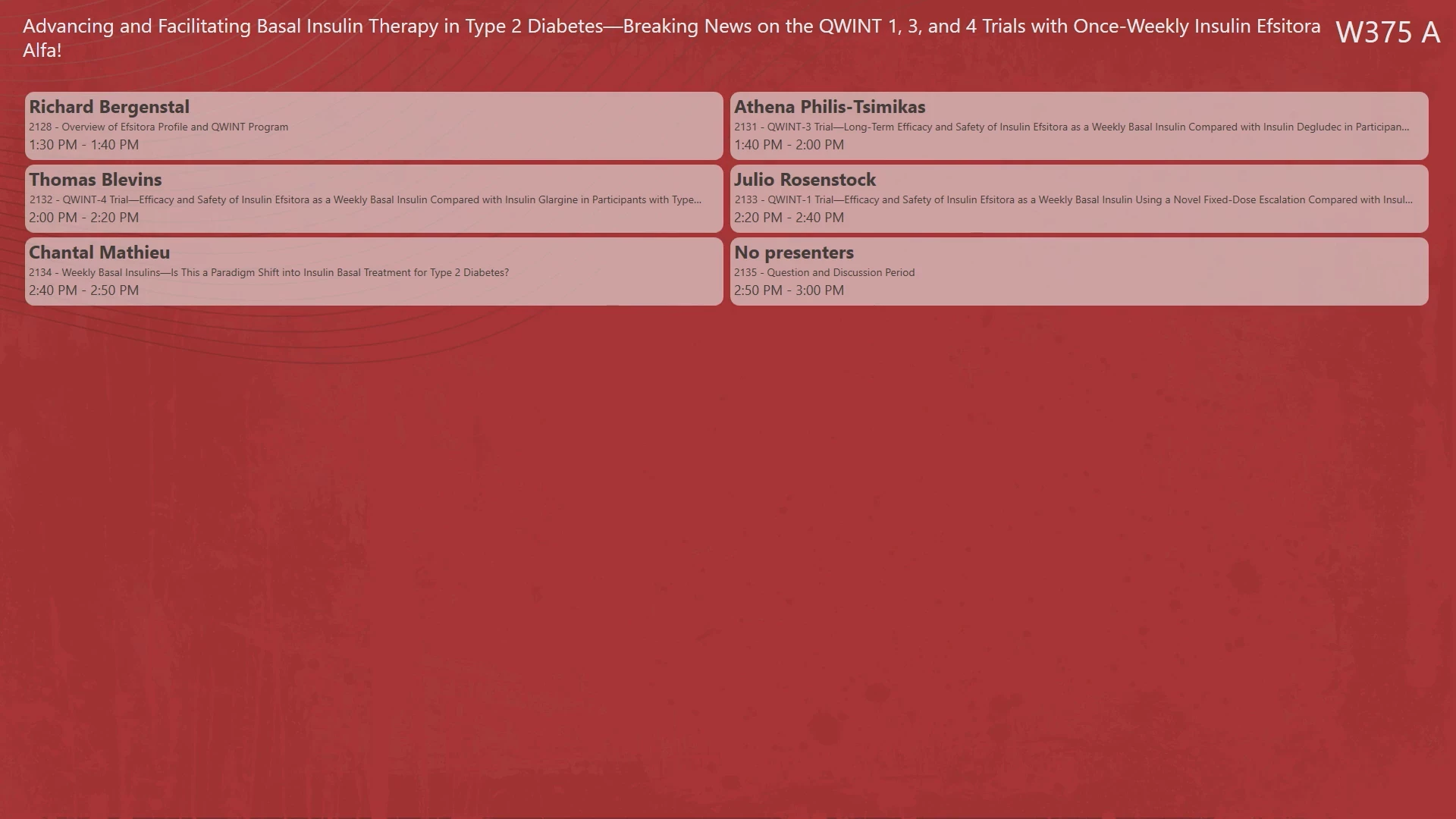The height and width of the screenshot is (819, 1456).
Task: Click '2134 - Weekly Basal Insulins' description
Action: click(269, 272)
